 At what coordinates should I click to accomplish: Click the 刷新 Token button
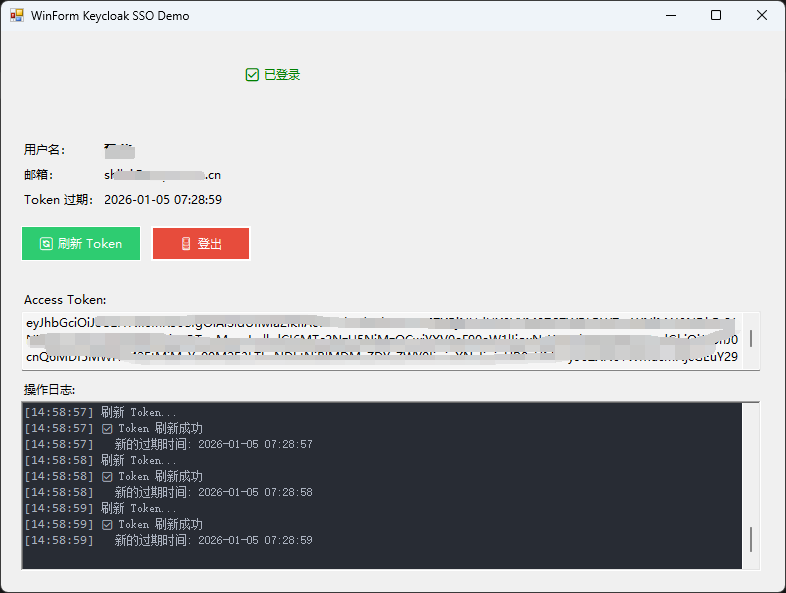click(x=81, y=244)
